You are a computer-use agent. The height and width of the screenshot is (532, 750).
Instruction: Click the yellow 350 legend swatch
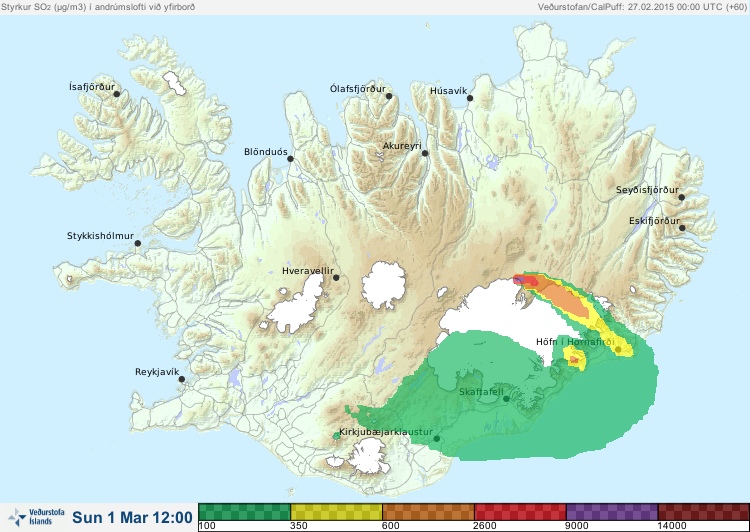tap(336, 512)
